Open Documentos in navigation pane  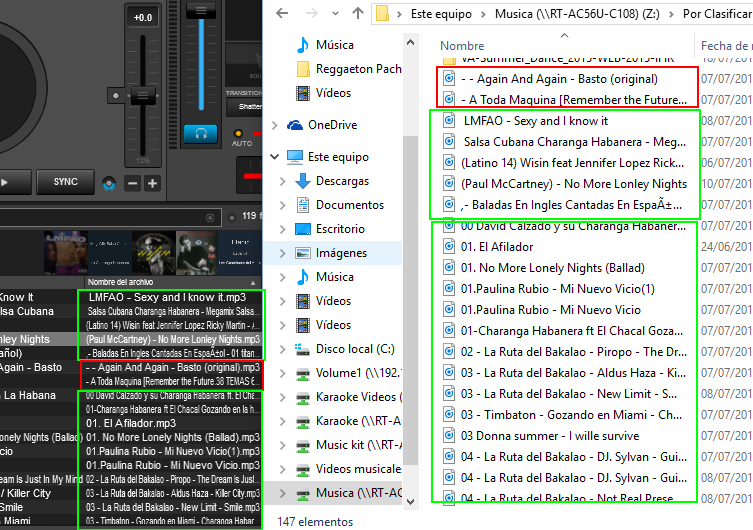click(x=350, y=205)
